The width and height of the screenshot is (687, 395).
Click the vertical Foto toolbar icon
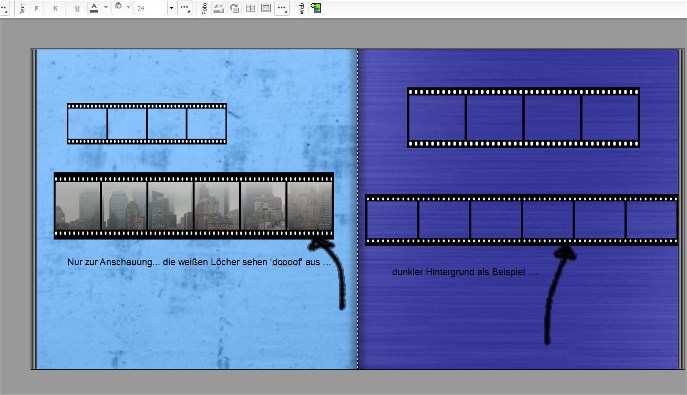point(204,8)
